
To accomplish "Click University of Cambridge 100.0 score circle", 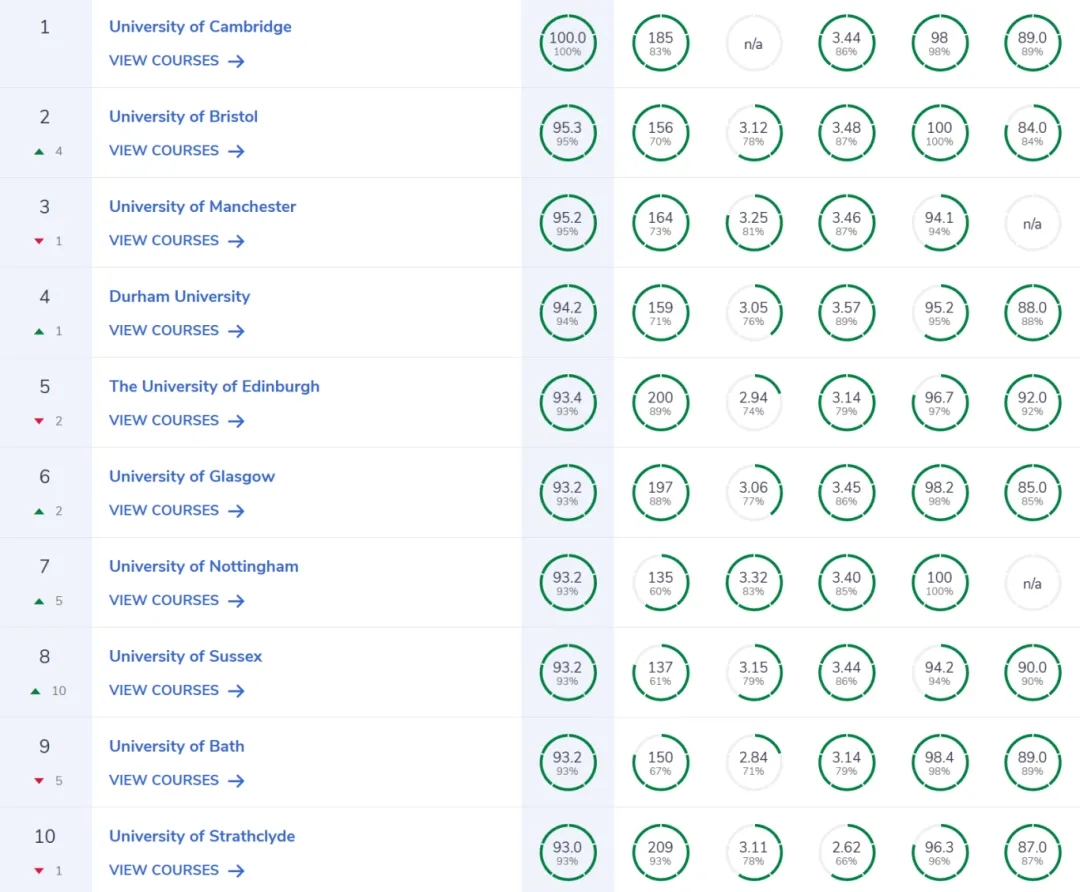I will coord(567,43).
